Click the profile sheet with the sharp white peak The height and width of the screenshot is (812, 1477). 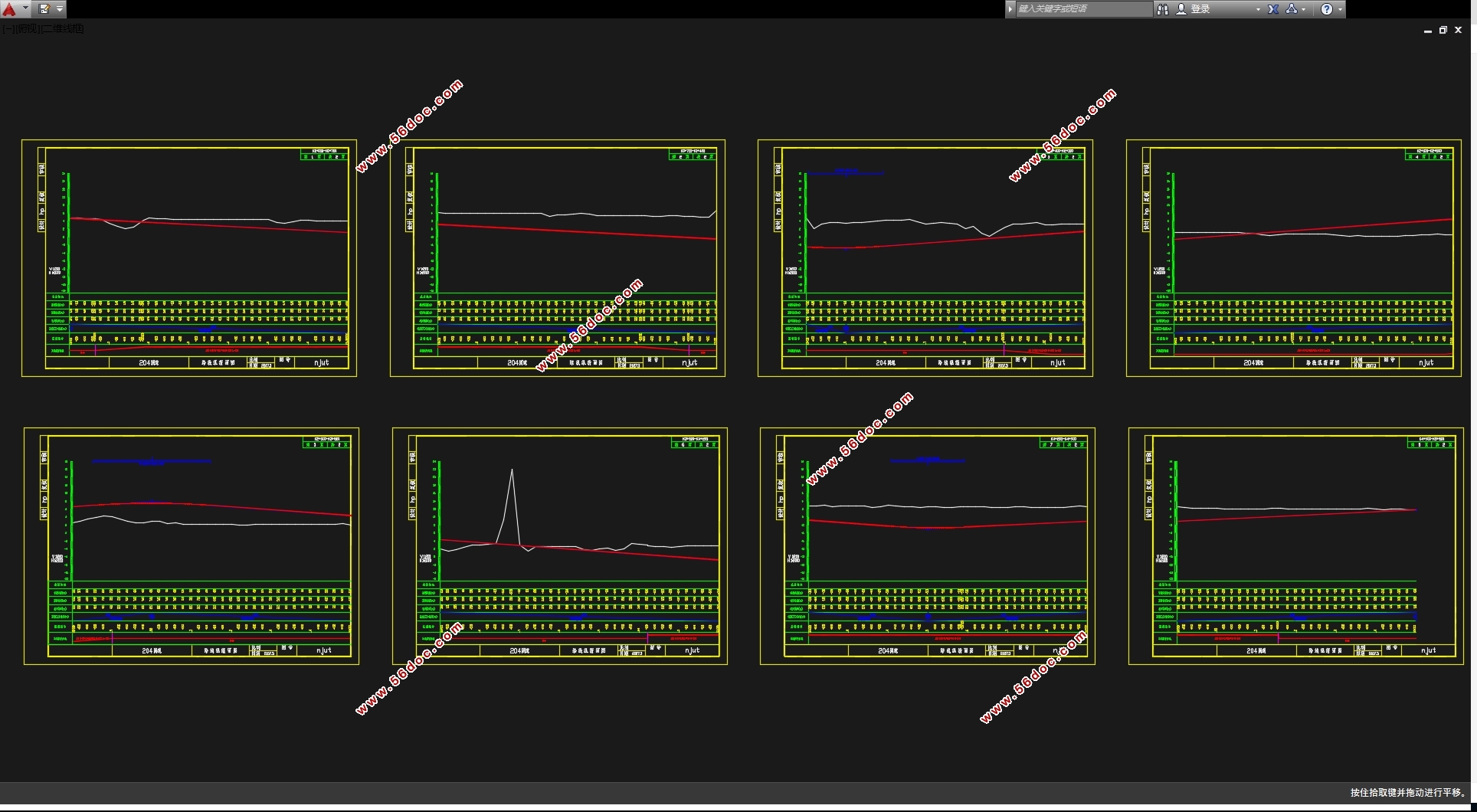[x=559, y=545]
